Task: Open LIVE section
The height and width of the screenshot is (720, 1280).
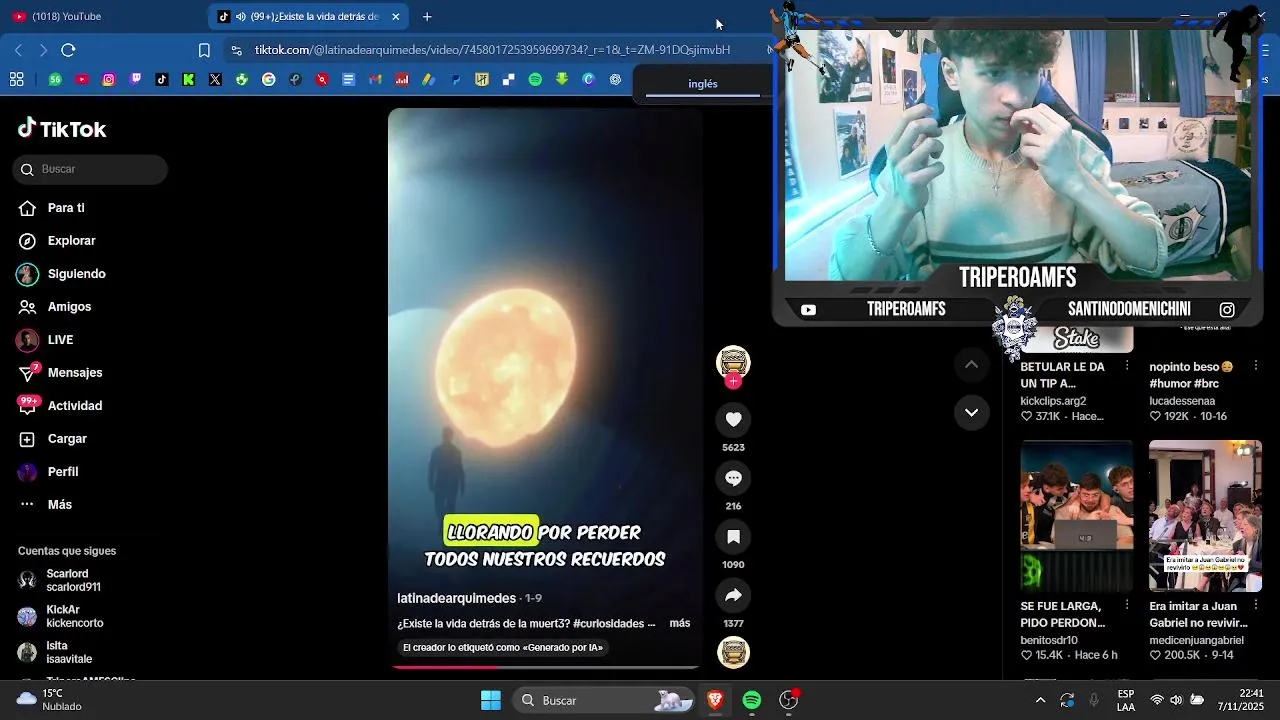Action: coord(60,340)
